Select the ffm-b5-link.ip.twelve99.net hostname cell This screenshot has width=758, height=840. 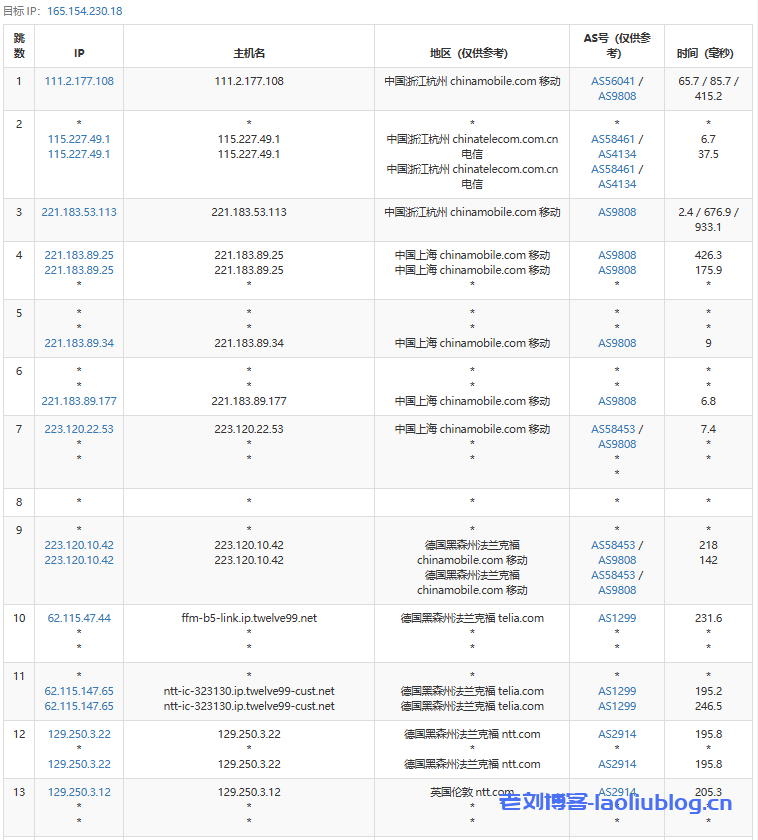[249, 618]
